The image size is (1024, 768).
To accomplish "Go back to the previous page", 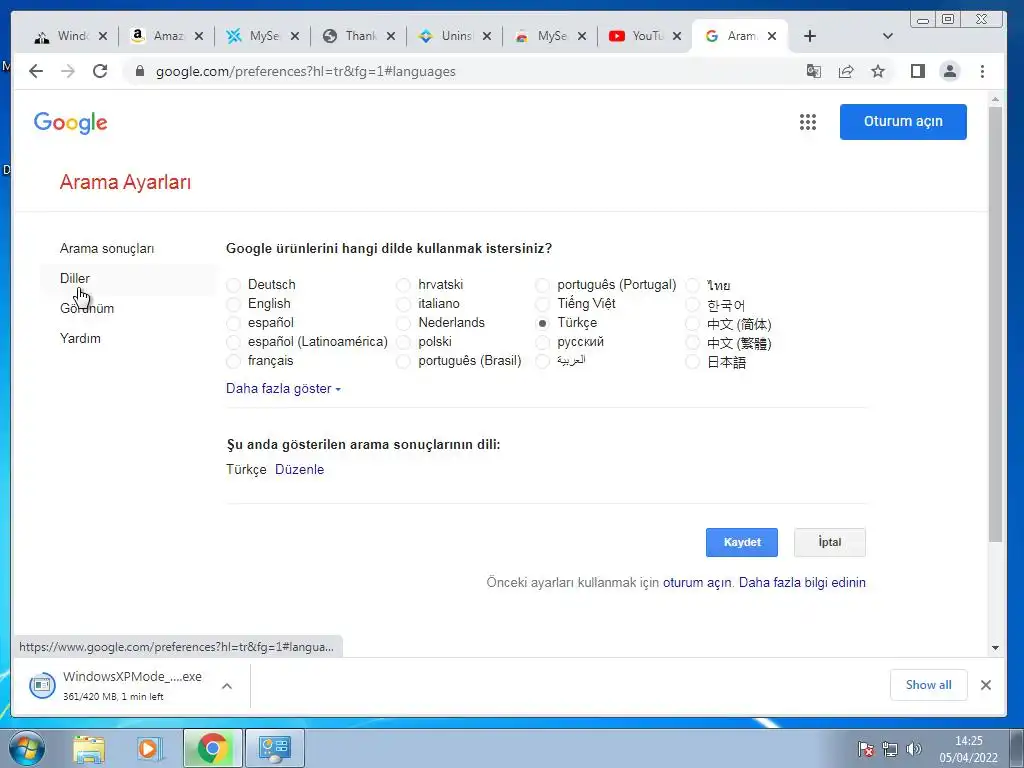I will coord(36,71).
